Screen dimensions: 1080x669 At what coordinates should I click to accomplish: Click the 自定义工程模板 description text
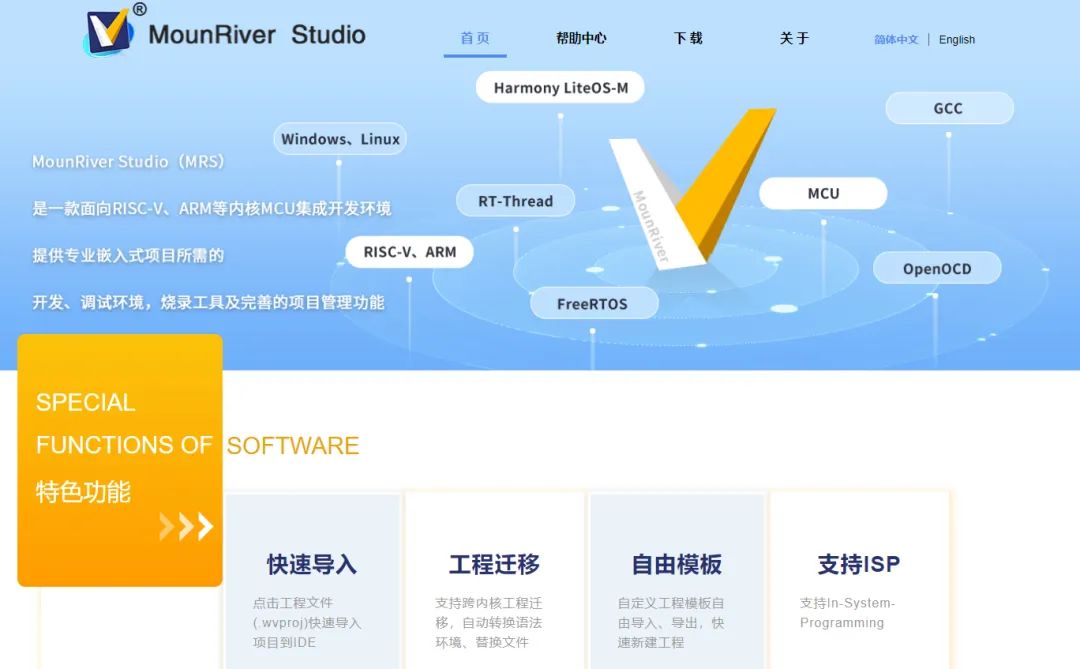tap(671, 623)
